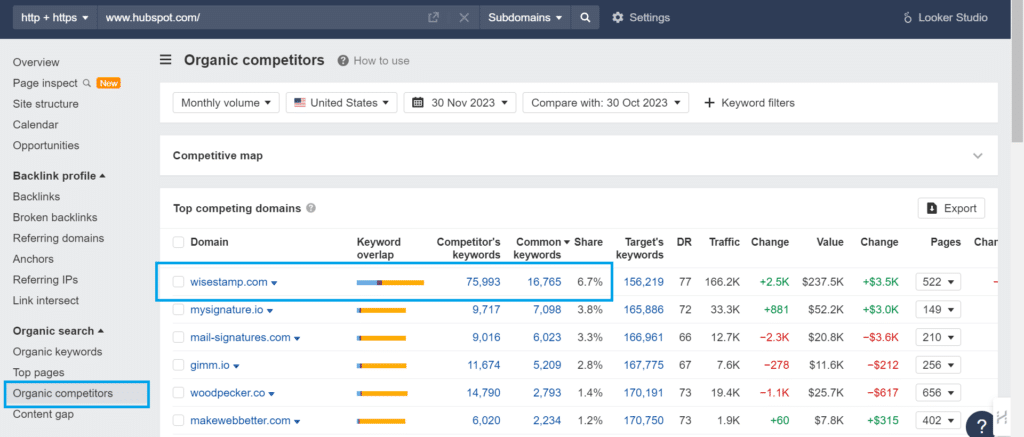
Task: Open Referring domains in sidebar
Action: click(58, 238)
